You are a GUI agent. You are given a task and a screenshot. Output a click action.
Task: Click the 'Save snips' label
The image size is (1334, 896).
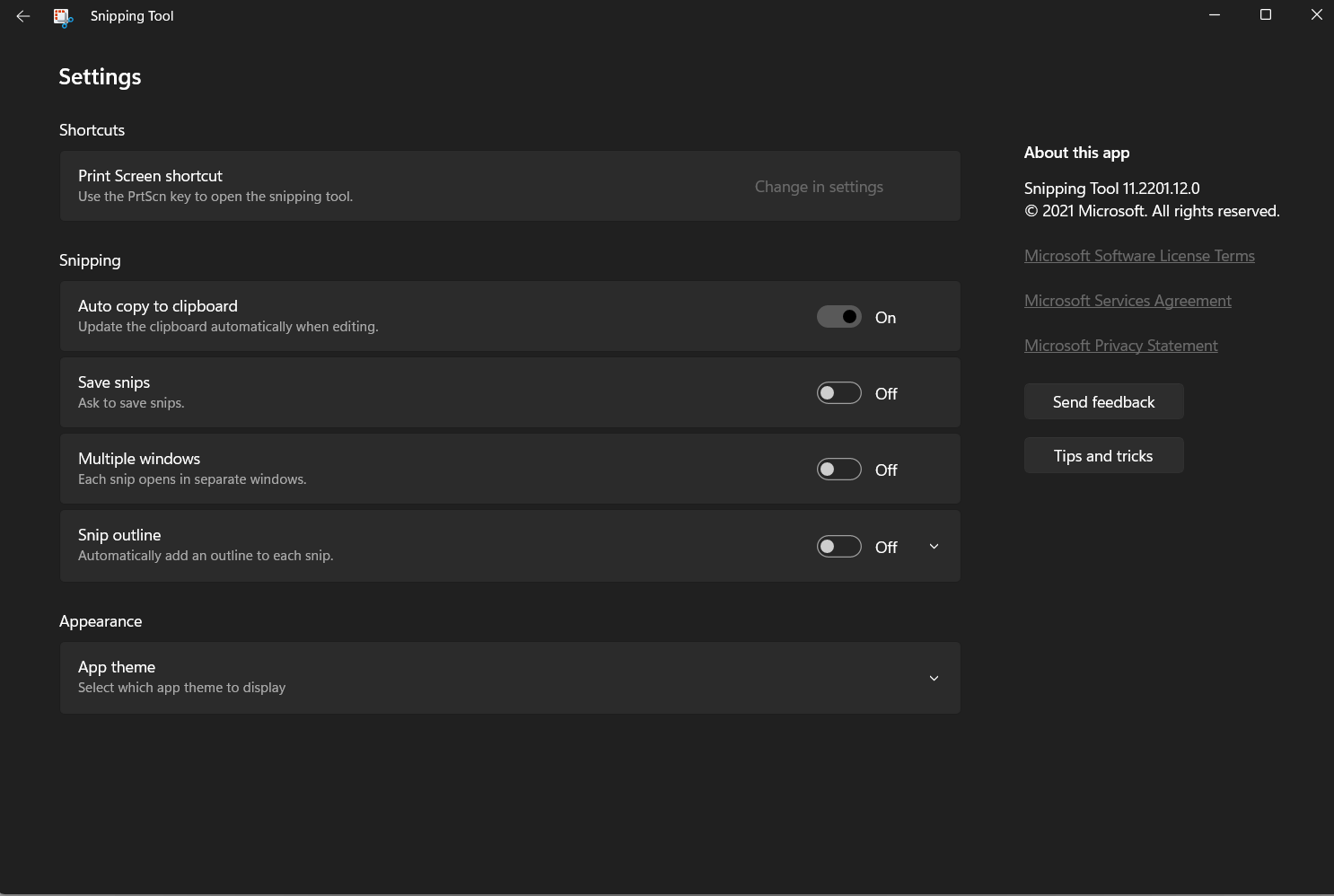click(x=114, y=382)
